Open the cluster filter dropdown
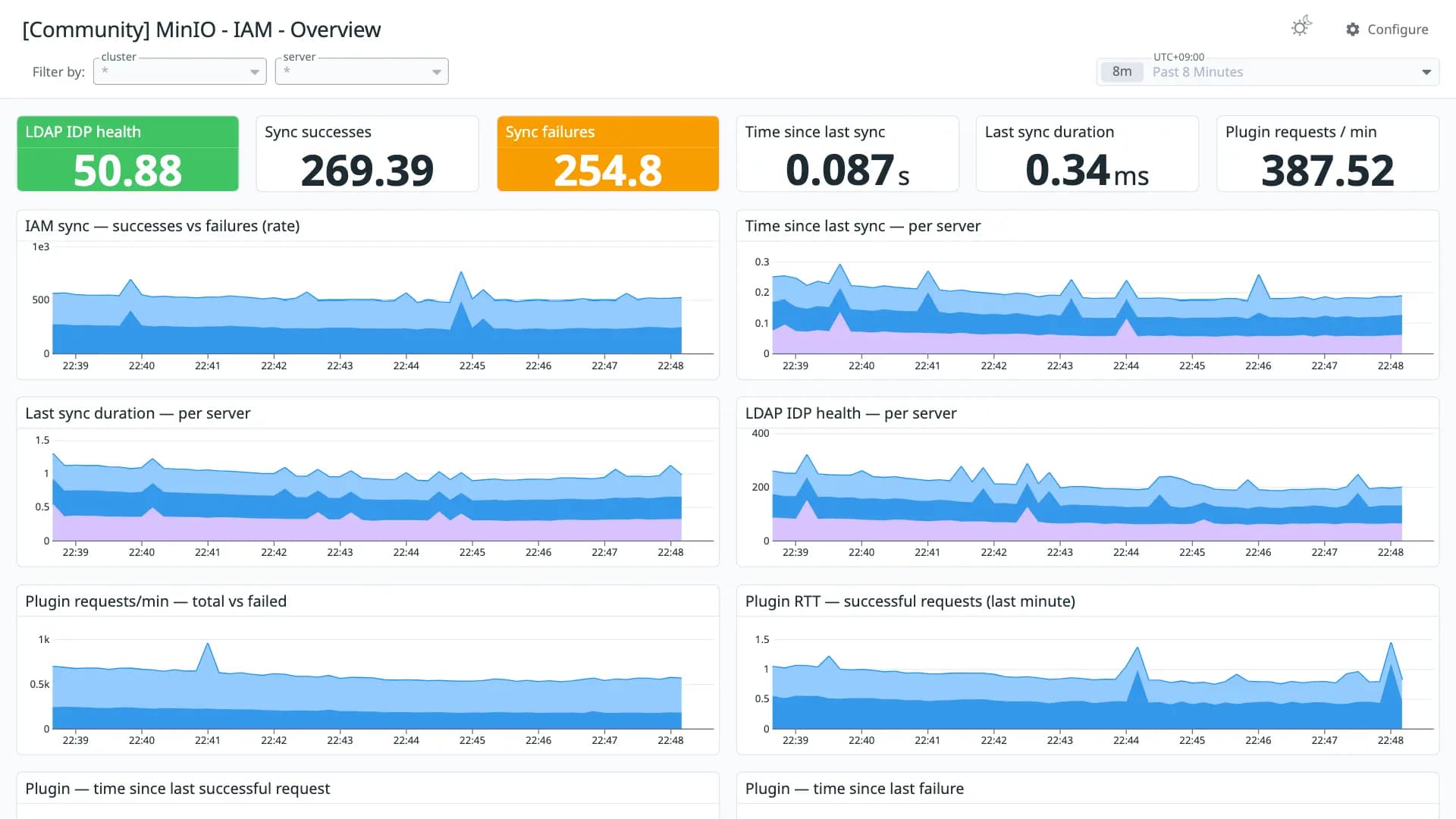1456x819 pixels. pos(180,71)
